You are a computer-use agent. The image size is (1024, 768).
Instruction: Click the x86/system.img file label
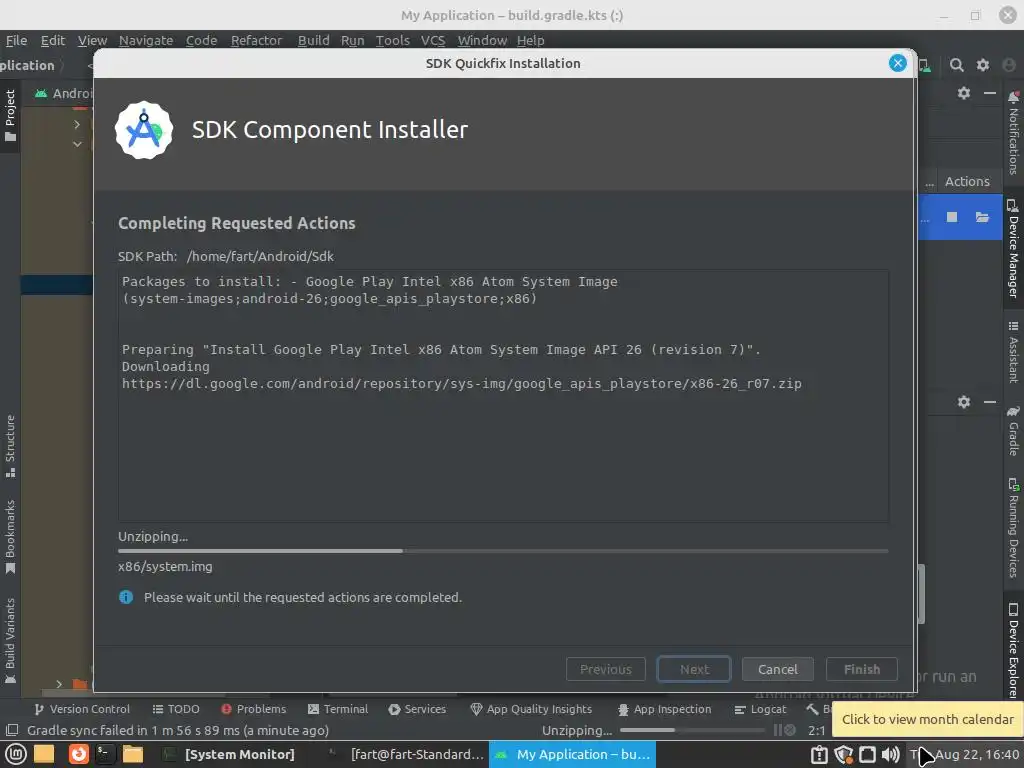165,567
